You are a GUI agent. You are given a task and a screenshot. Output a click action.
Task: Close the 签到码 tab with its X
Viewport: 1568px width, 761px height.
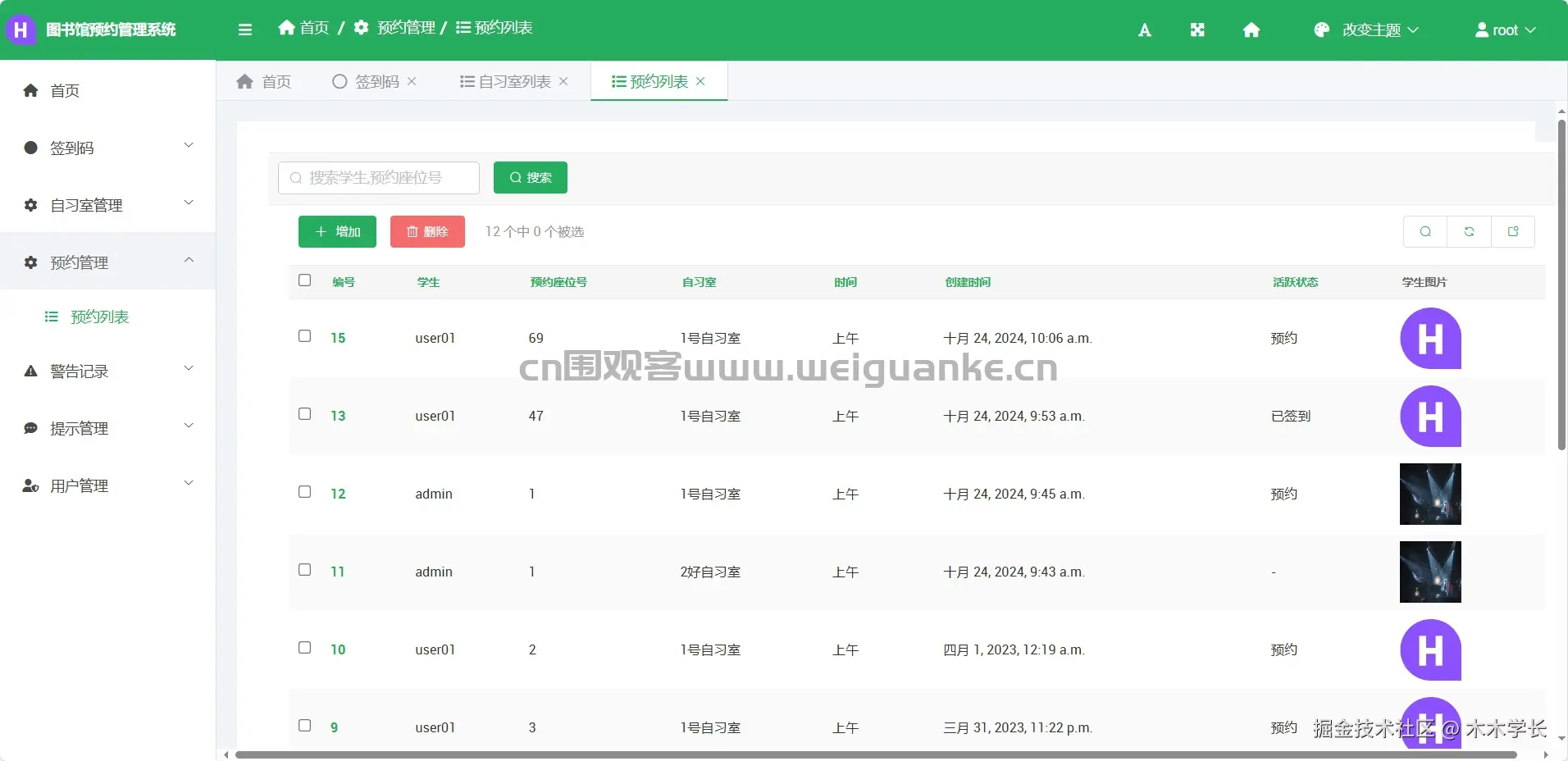coord(412,81)
